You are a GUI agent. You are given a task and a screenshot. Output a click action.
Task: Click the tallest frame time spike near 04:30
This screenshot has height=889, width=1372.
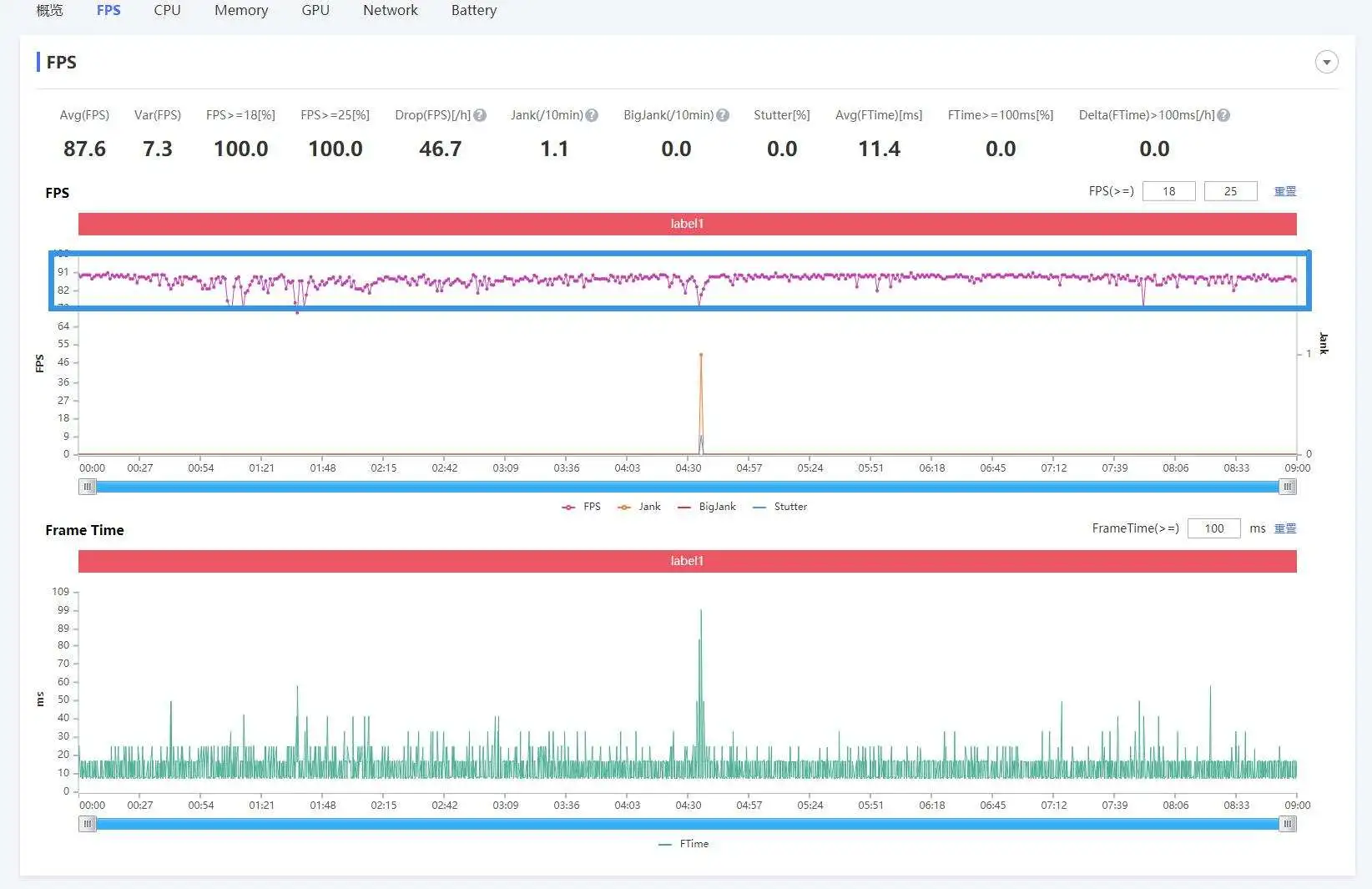pyautogui.click(x=701, y=611)
